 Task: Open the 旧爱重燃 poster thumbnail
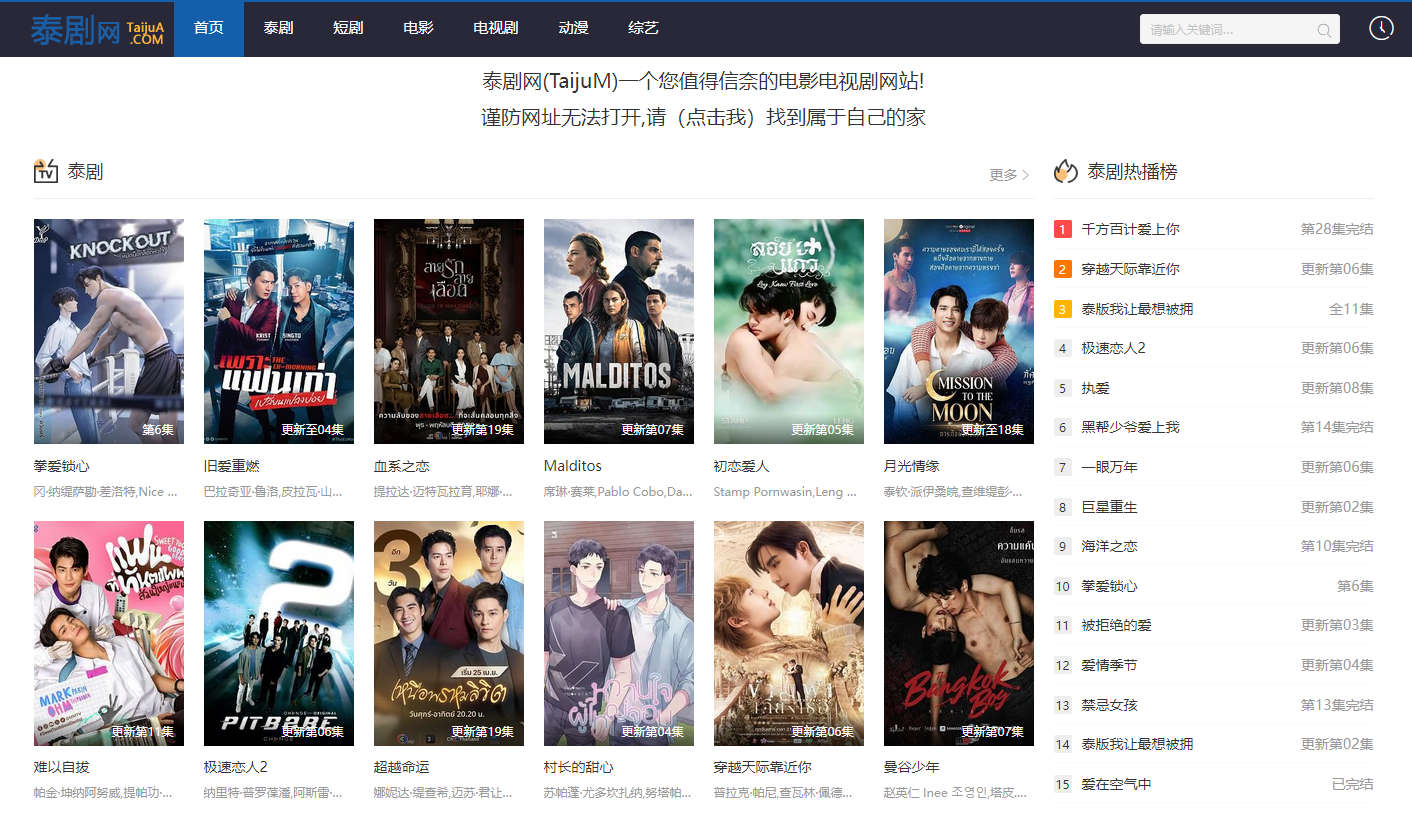pyautogui.click(x=279, y=331)
